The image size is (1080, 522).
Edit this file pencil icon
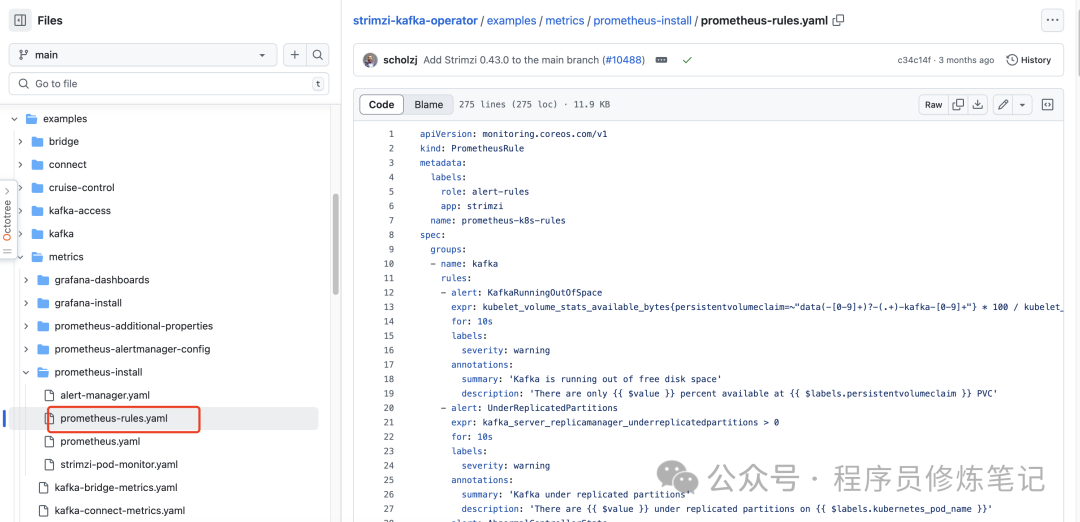(1004, 105)
